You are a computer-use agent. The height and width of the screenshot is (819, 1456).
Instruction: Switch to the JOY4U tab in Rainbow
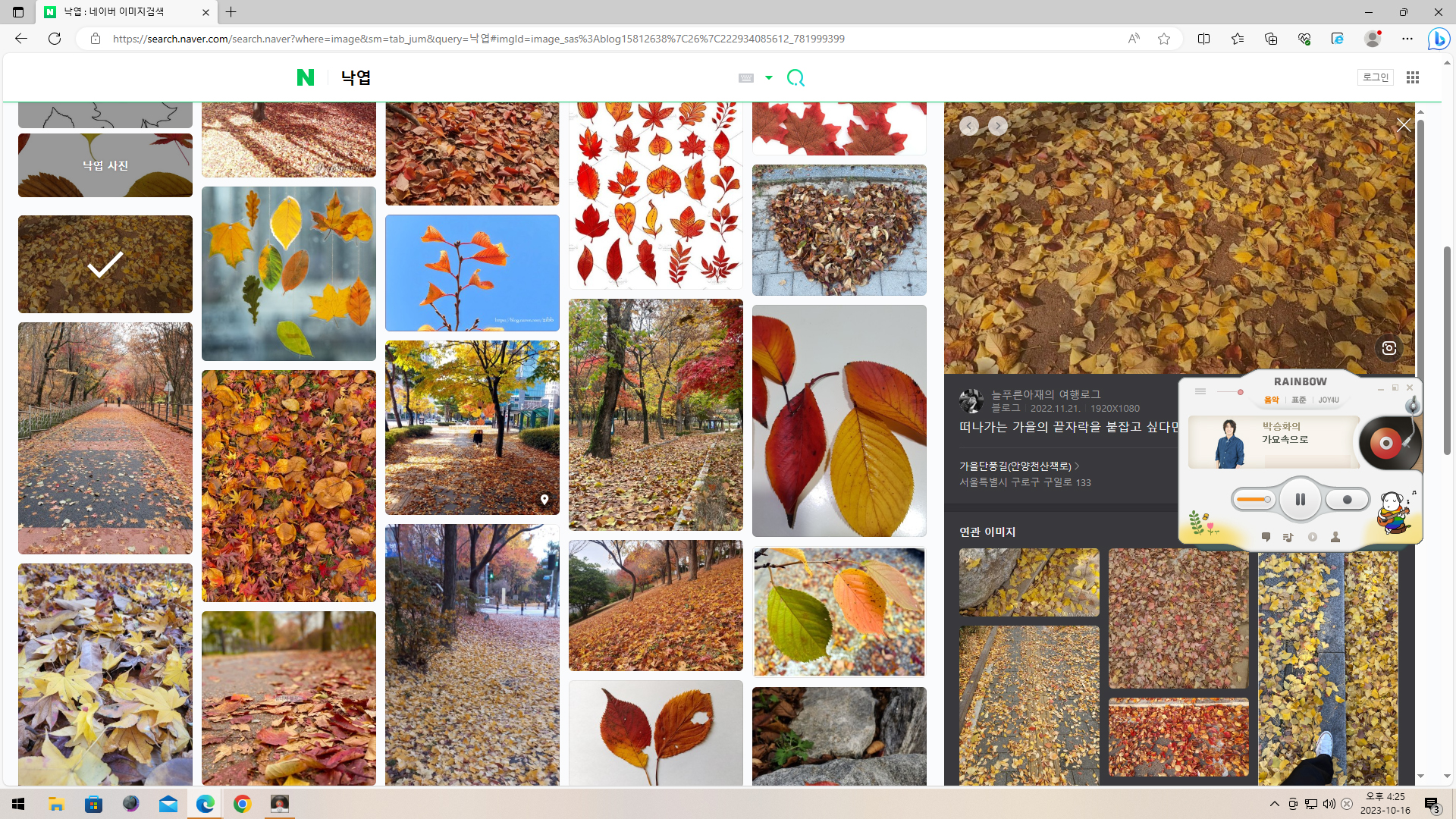[x=1328, y=400]
